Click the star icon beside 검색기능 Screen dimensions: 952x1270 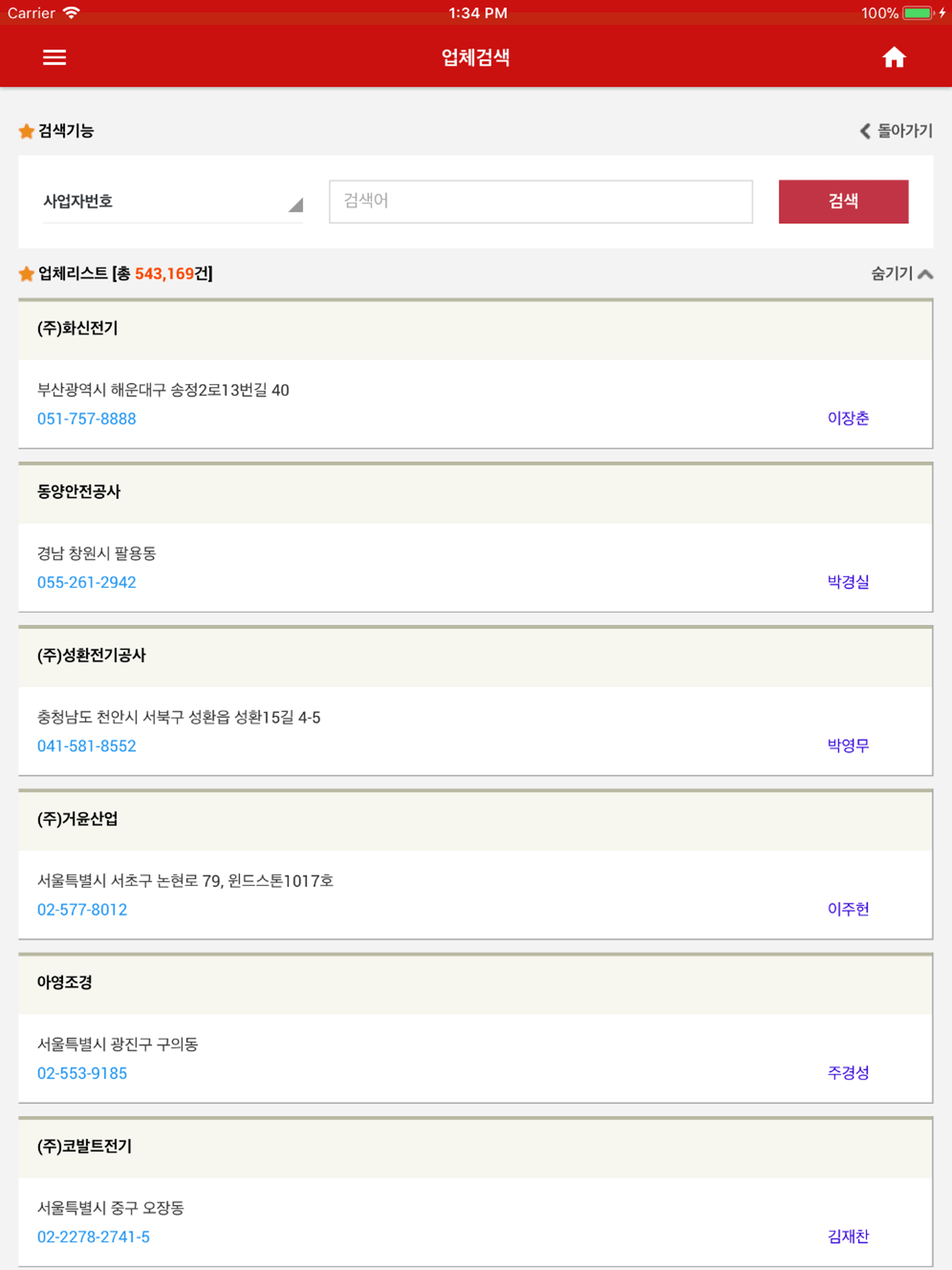(x=26, y=132)
